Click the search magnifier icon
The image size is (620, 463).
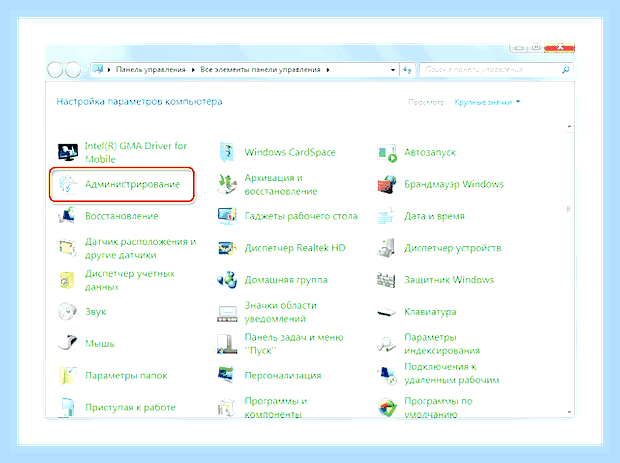click(x=566, y=70)
